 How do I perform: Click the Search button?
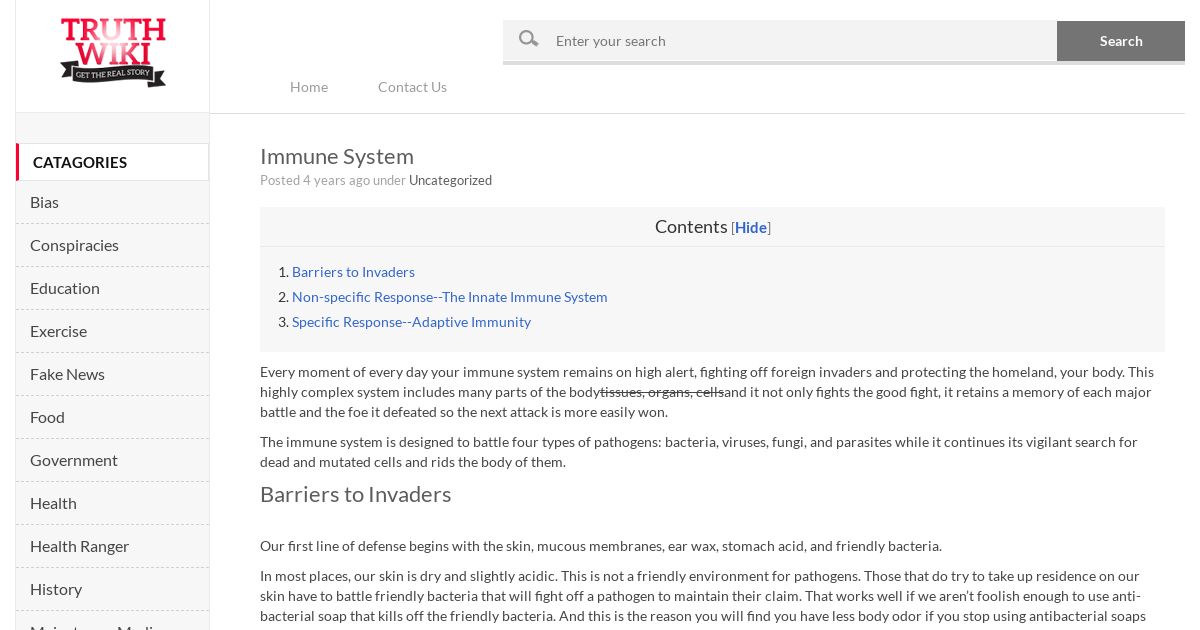[1121, 41]
